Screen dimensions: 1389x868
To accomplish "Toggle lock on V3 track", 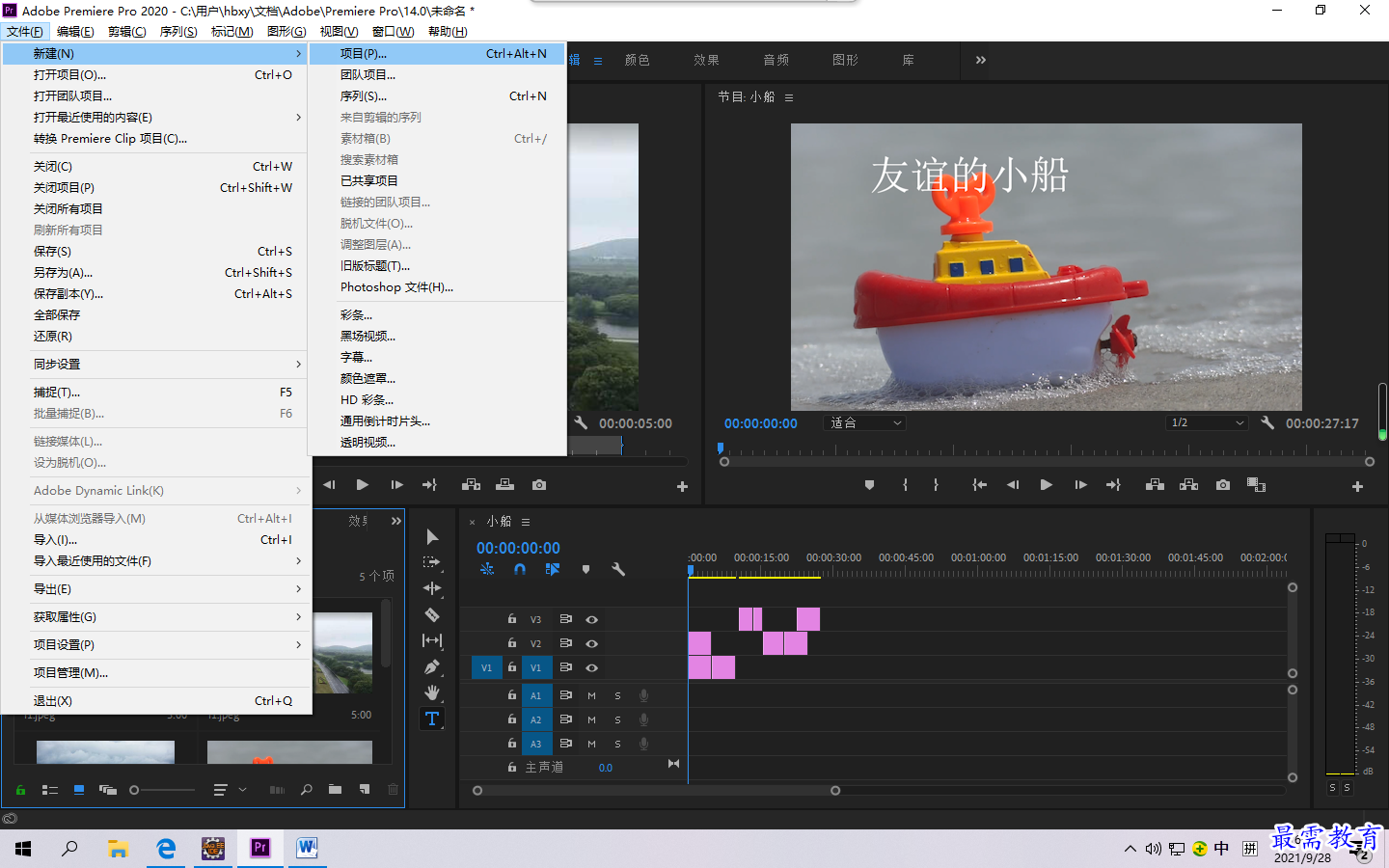I will [x=512, y=619].
